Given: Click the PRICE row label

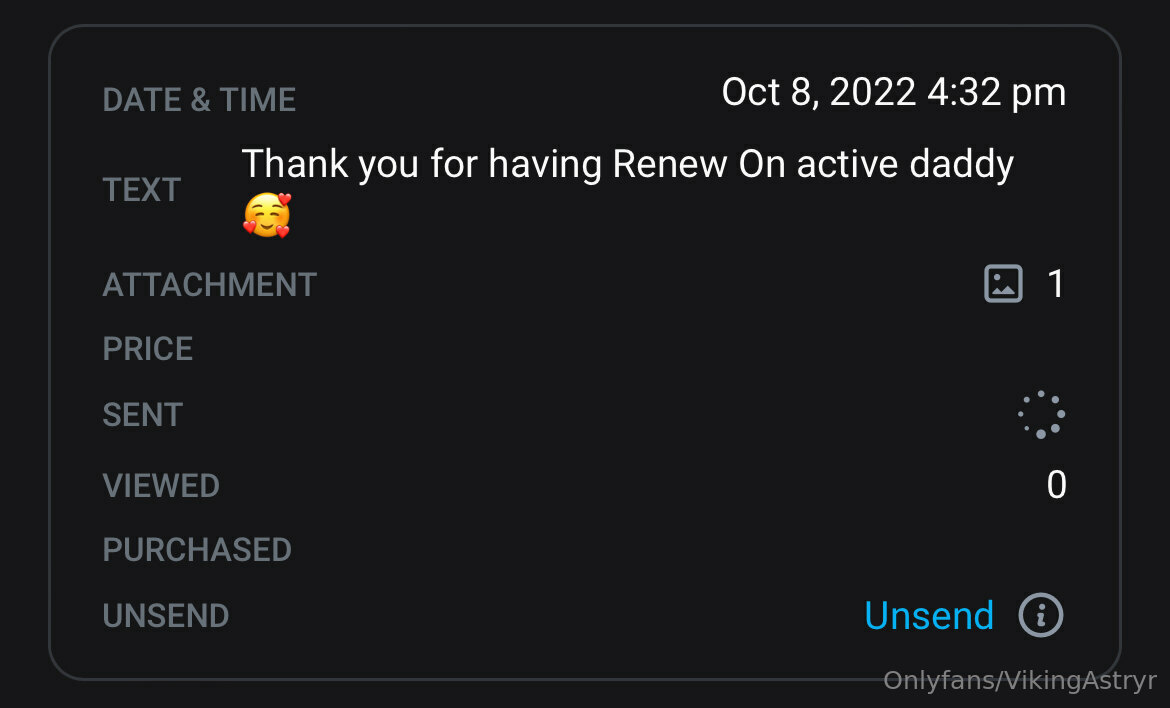Looking at the screenshot, I should [148, 348].
